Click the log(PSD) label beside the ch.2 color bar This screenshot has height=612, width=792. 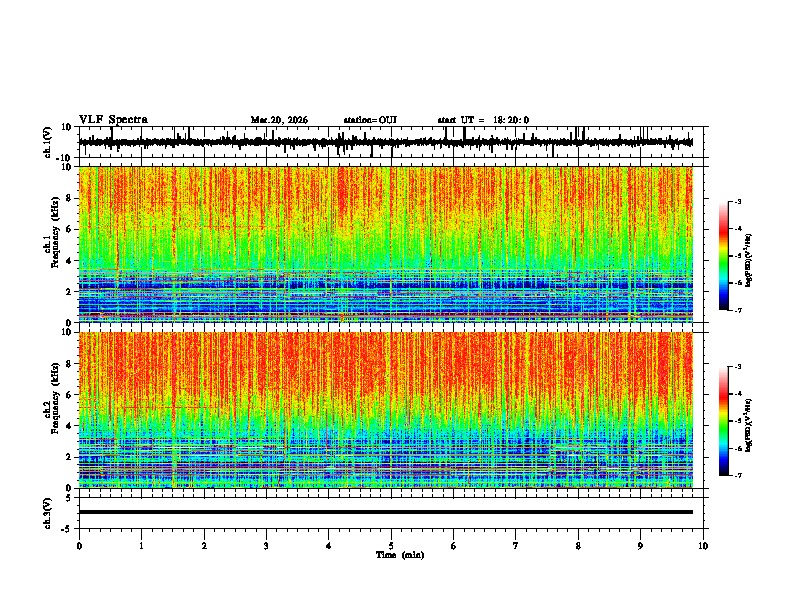749,425
